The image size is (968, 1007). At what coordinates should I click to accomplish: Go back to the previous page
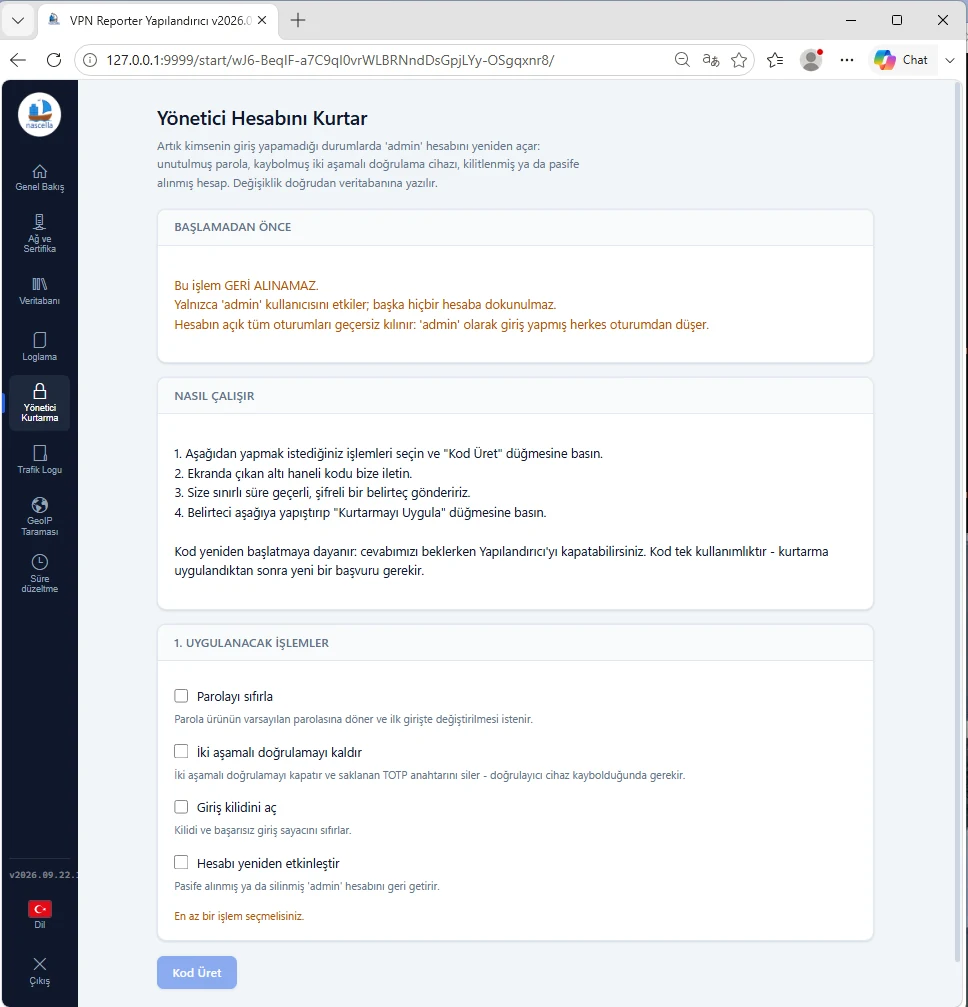point(18,60)
